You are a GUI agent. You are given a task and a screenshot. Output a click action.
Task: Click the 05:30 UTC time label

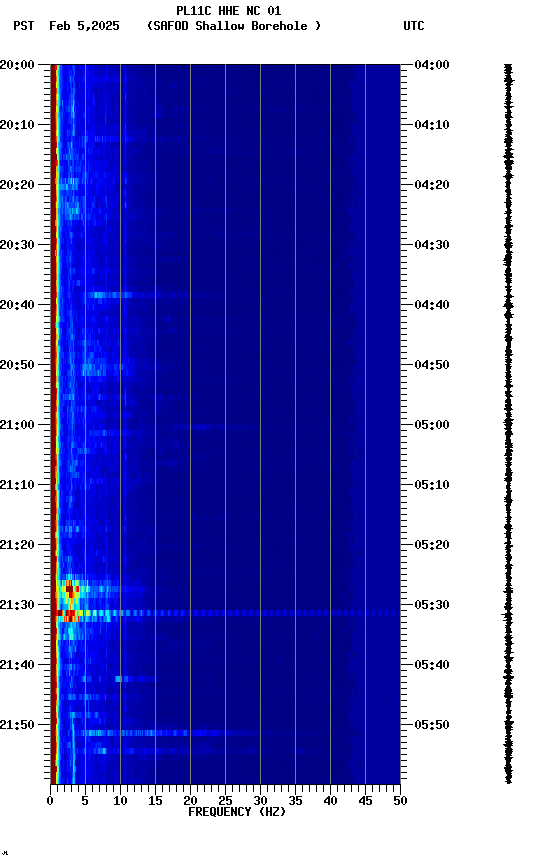point(432,605)
